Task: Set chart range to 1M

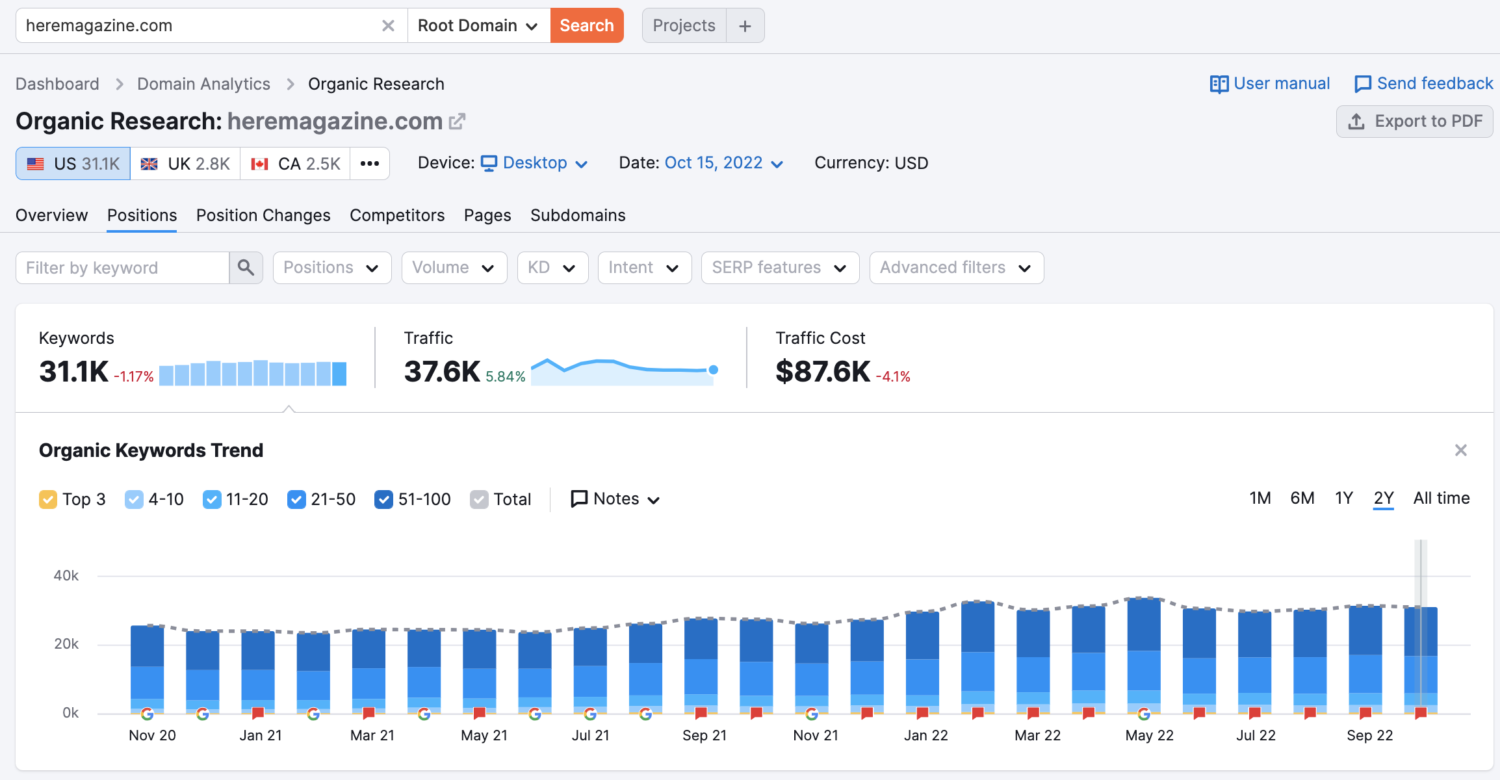Action: [1260, 498]
